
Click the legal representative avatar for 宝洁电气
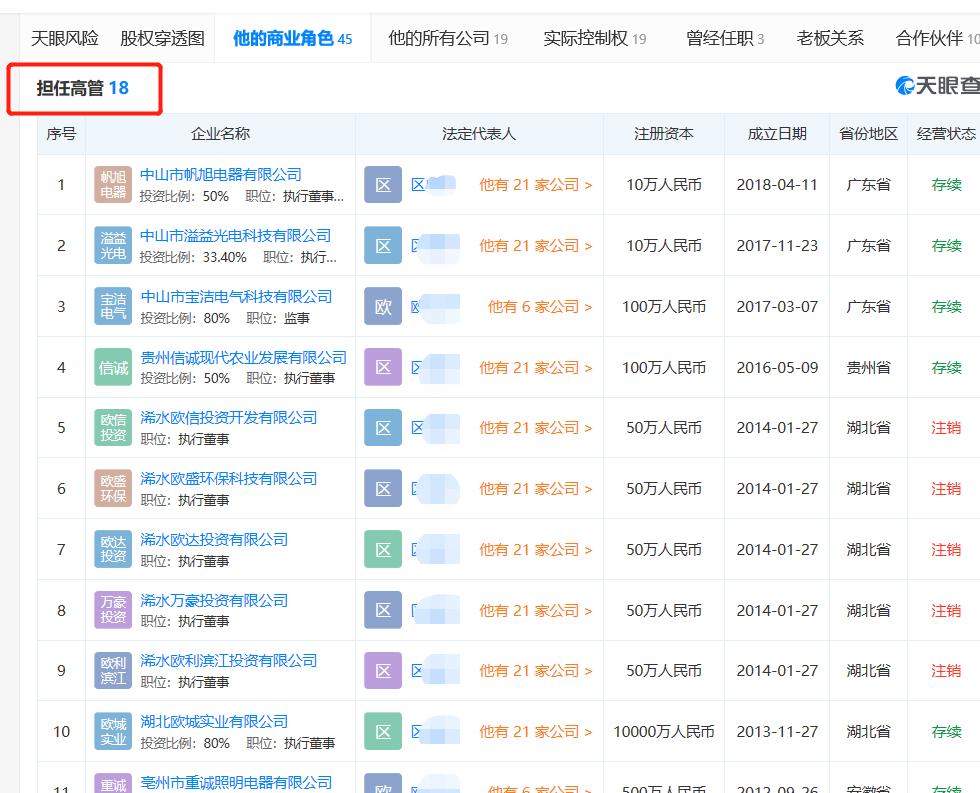pos(383,306)
